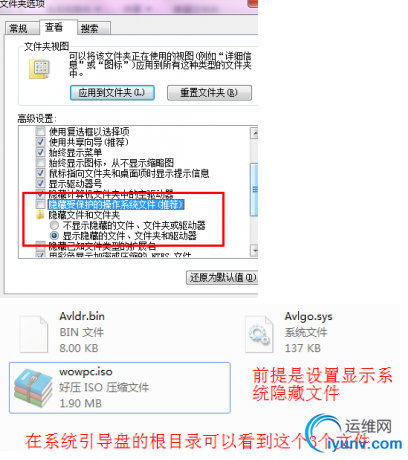Switch to the 搜索 tab

click(90, 29)
